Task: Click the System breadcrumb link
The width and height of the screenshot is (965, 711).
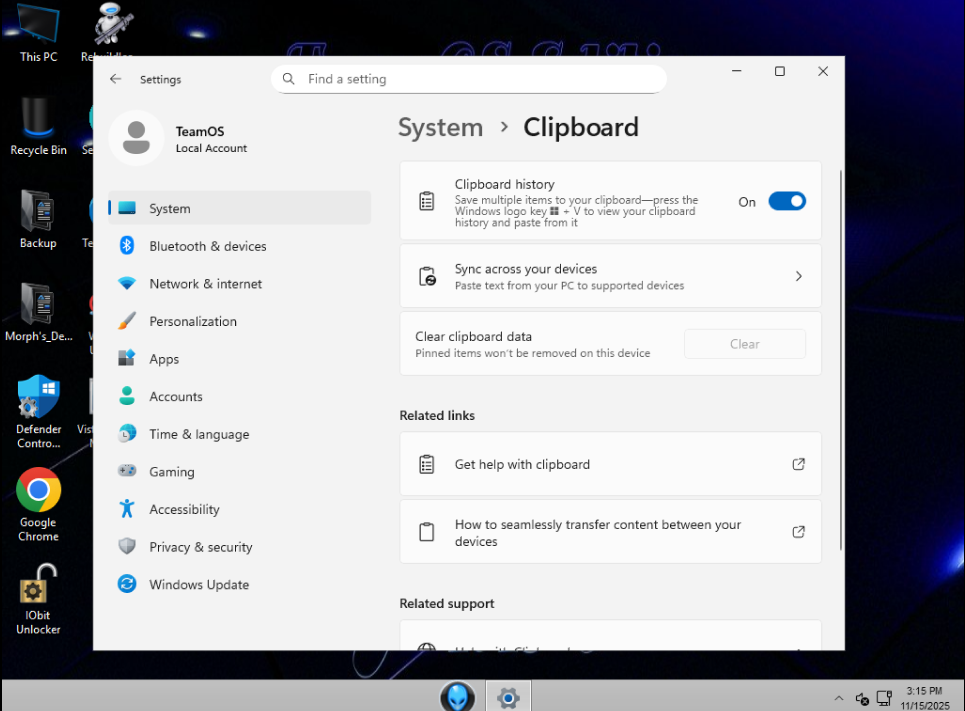Action: click(440, 128)
